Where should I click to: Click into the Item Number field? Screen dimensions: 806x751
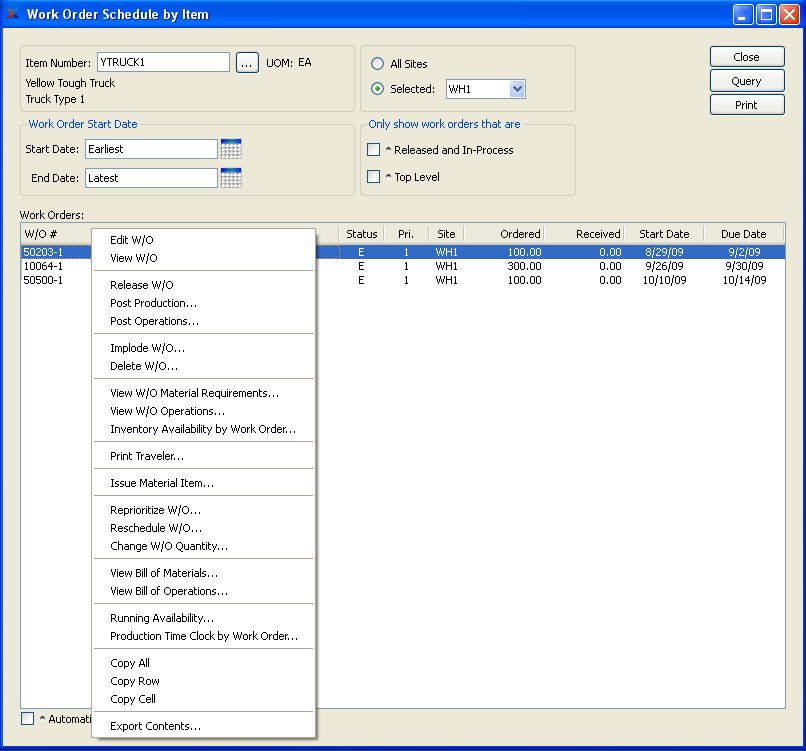tap(163, 62)
